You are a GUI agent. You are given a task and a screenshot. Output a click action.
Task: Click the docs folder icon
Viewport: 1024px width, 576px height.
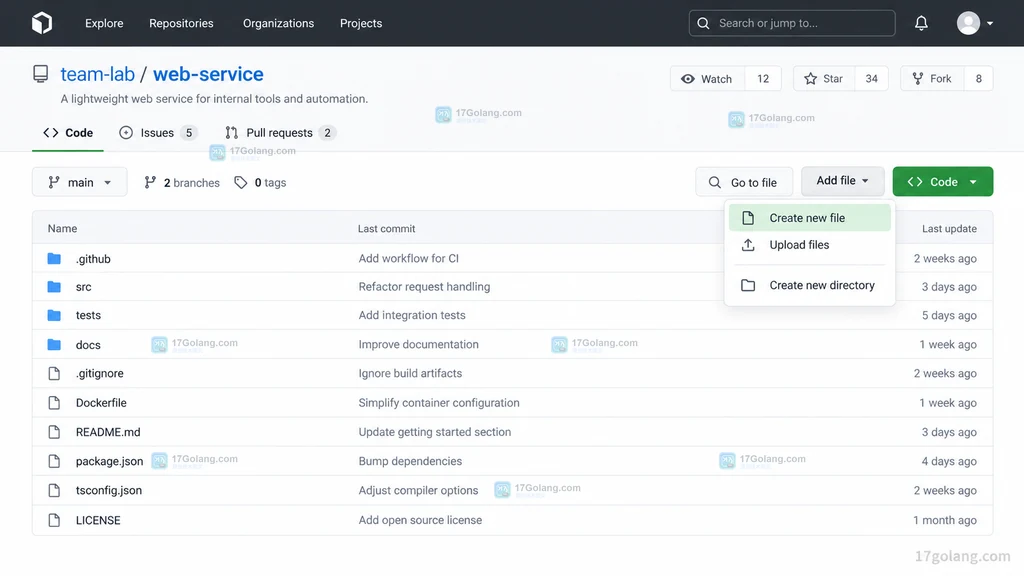(x=54, y=344)
